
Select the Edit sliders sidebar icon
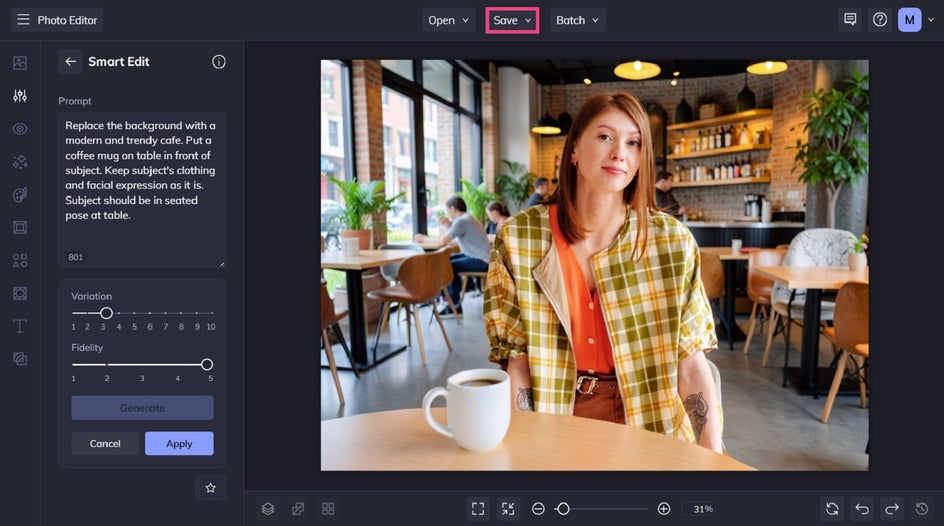click(x=20, y=96)
